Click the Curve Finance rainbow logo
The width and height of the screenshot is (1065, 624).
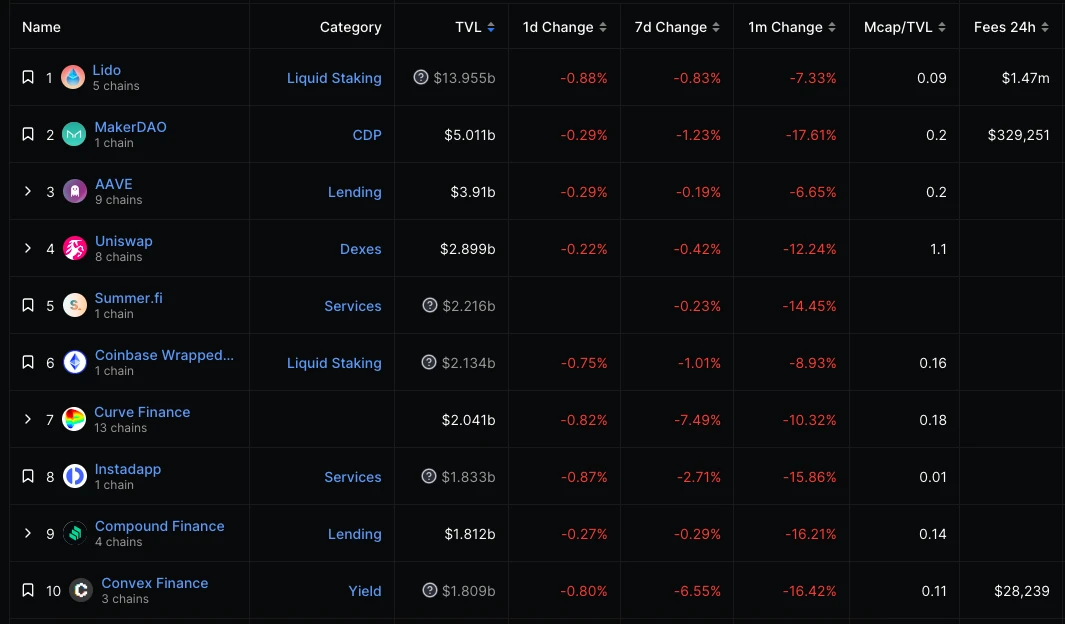(74, 419)
